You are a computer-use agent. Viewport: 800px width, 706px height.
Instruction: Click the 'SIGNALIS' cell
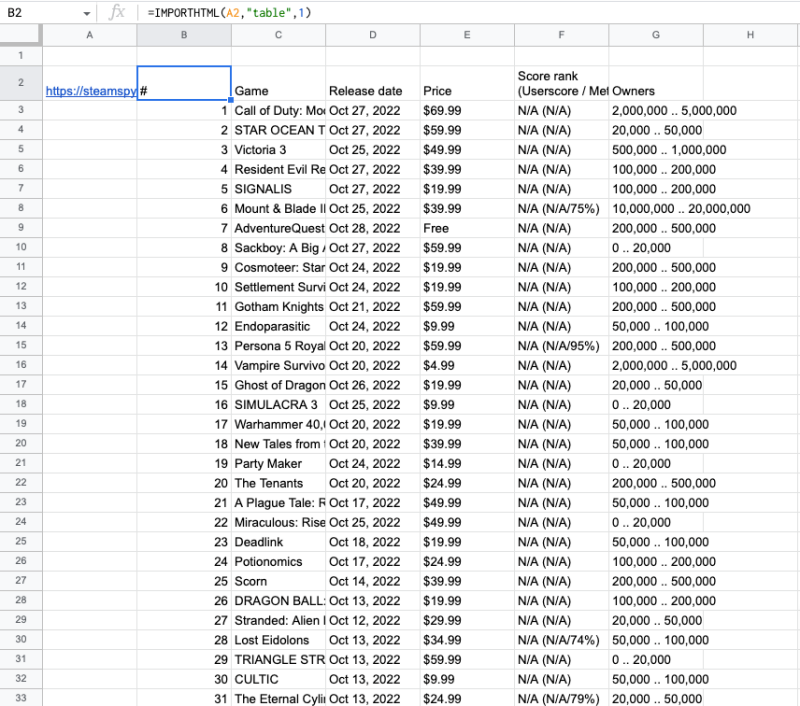tap(278, 189)
